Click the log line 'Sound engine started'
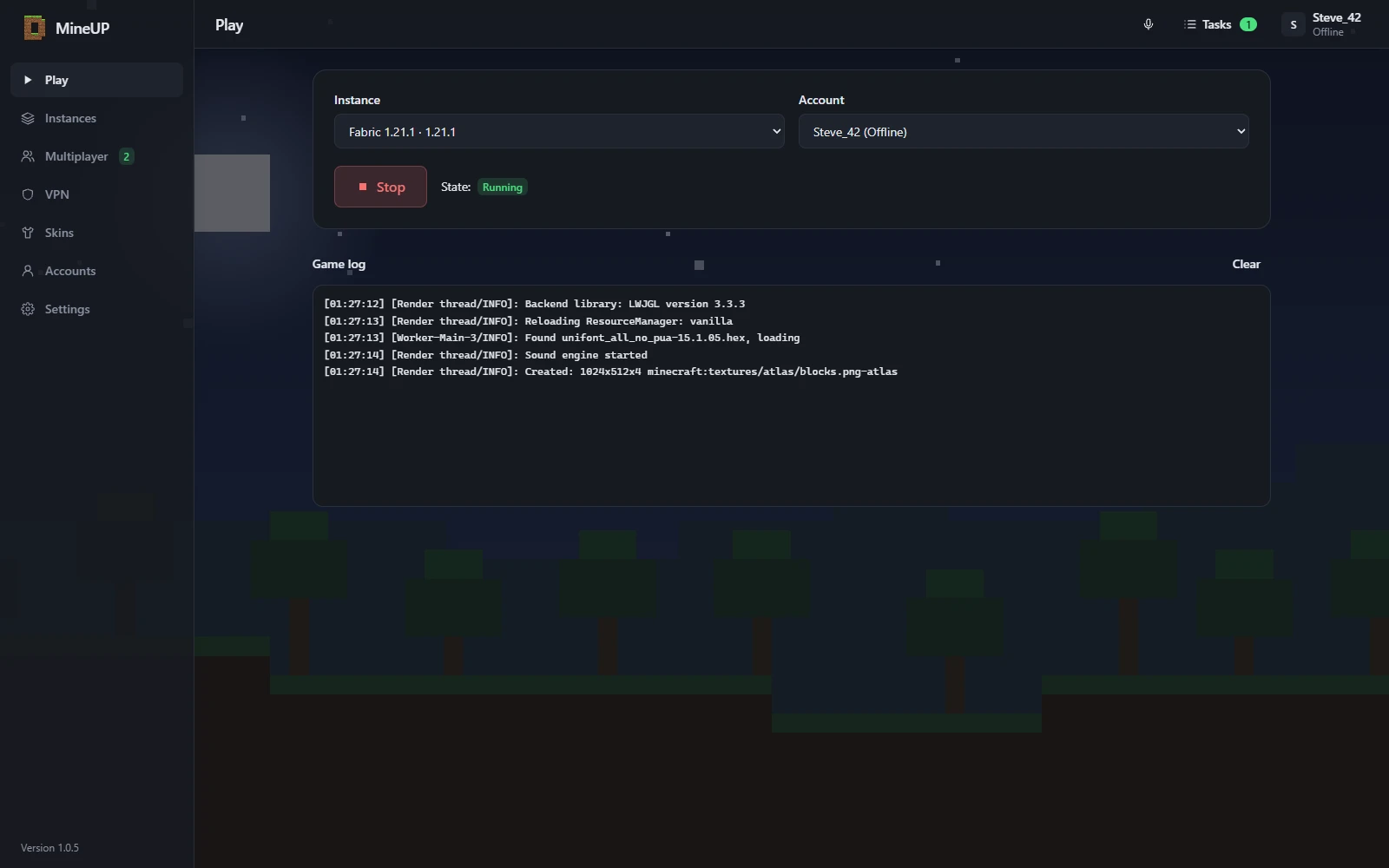This screenshot has height=868, width=1389. (x=485, y=355)
